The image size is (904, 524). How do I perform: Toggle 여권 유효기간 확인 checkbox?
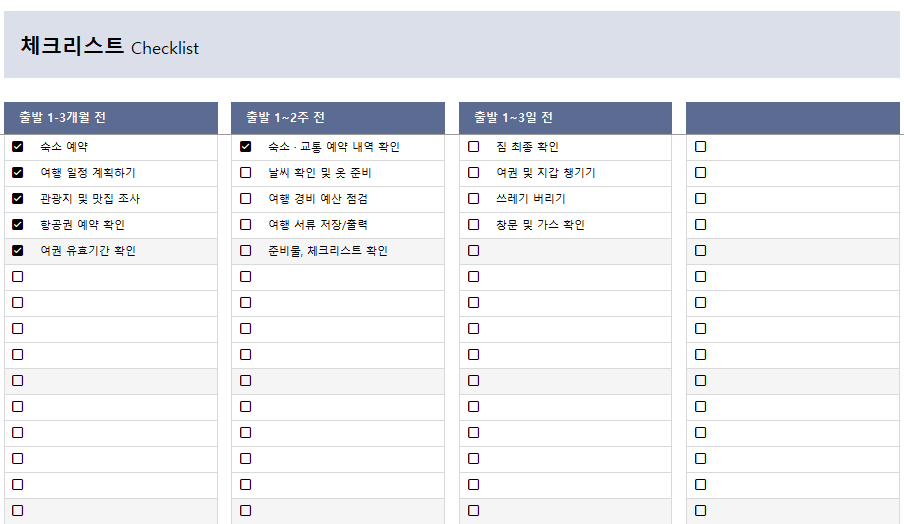click(18, 250)
